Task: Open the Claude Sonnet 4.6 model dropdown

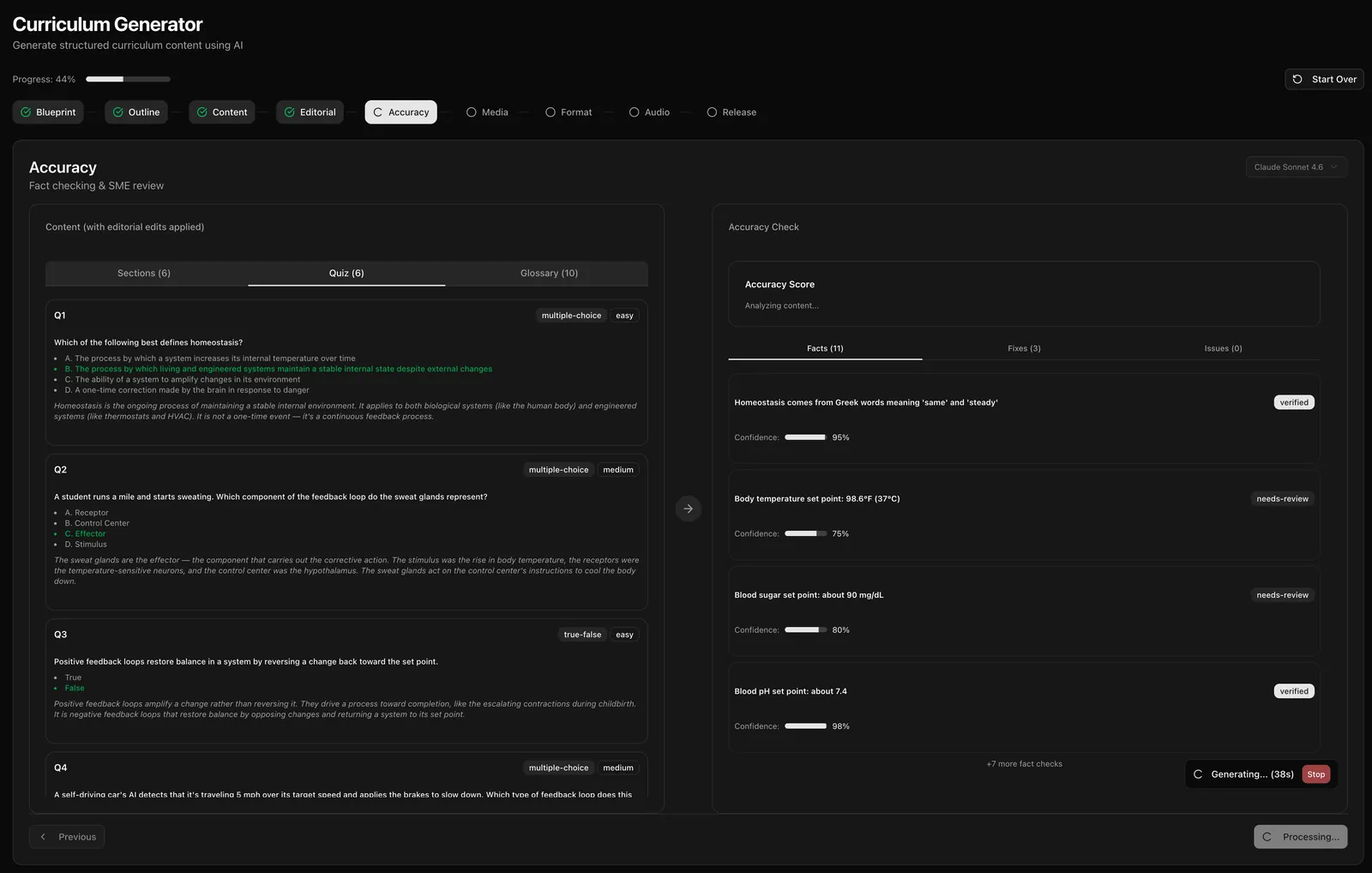Action: coord(1296,167)
